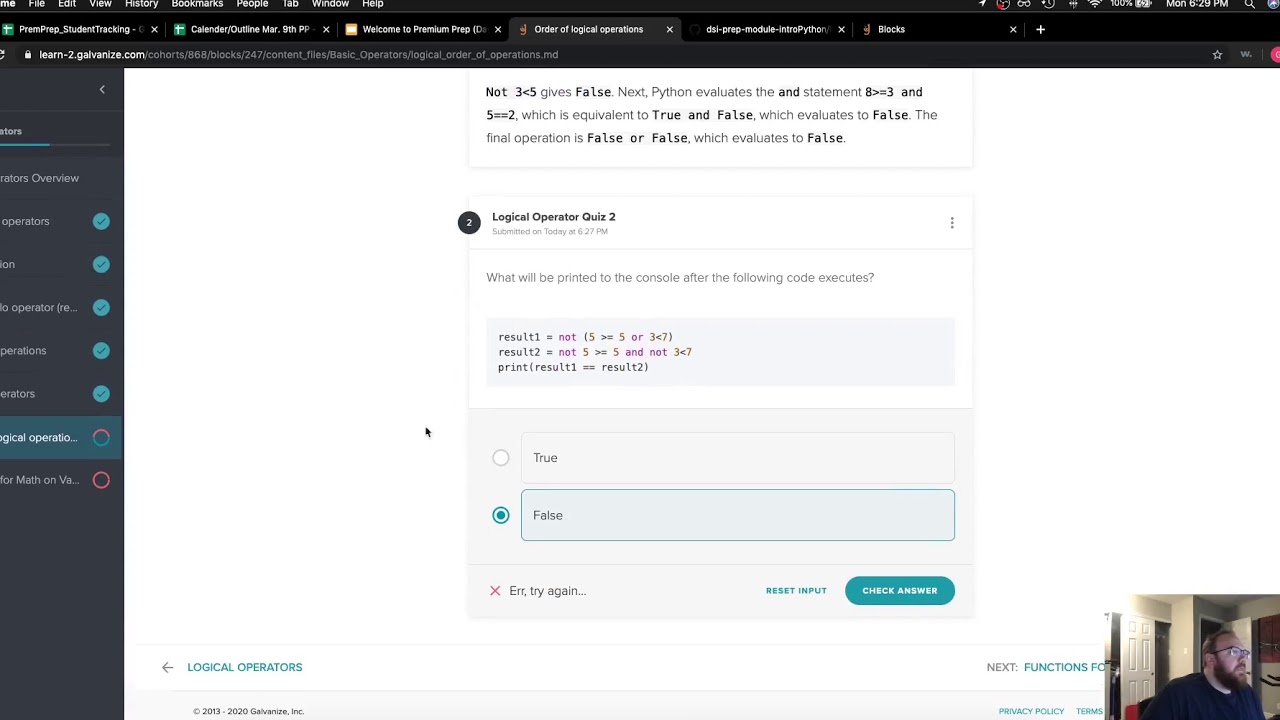Screen dimensions: 1280x720
Task: Click the Err, try again X icon
Action: pyautogui.click(x=495, y=590)
